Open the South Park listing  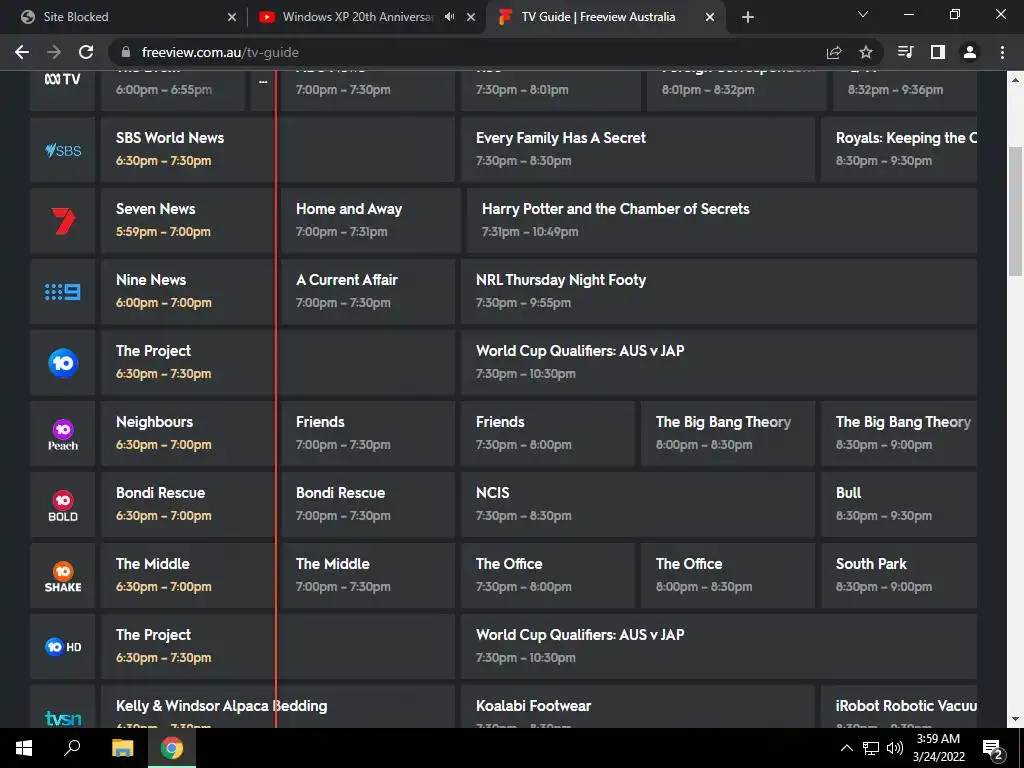899,576
